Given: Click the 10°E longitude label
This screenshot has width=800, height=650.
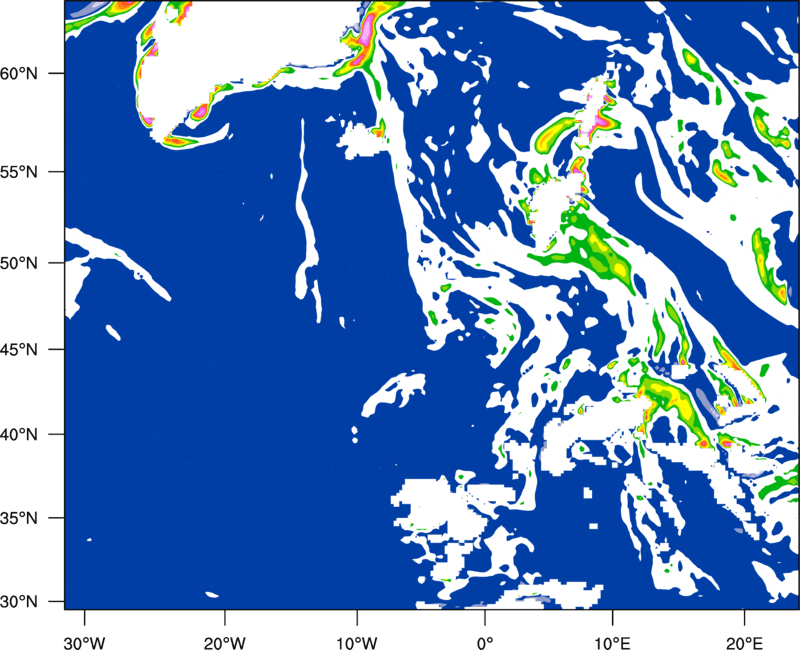Looking at the screenshot, I should [x=612, y=643].
